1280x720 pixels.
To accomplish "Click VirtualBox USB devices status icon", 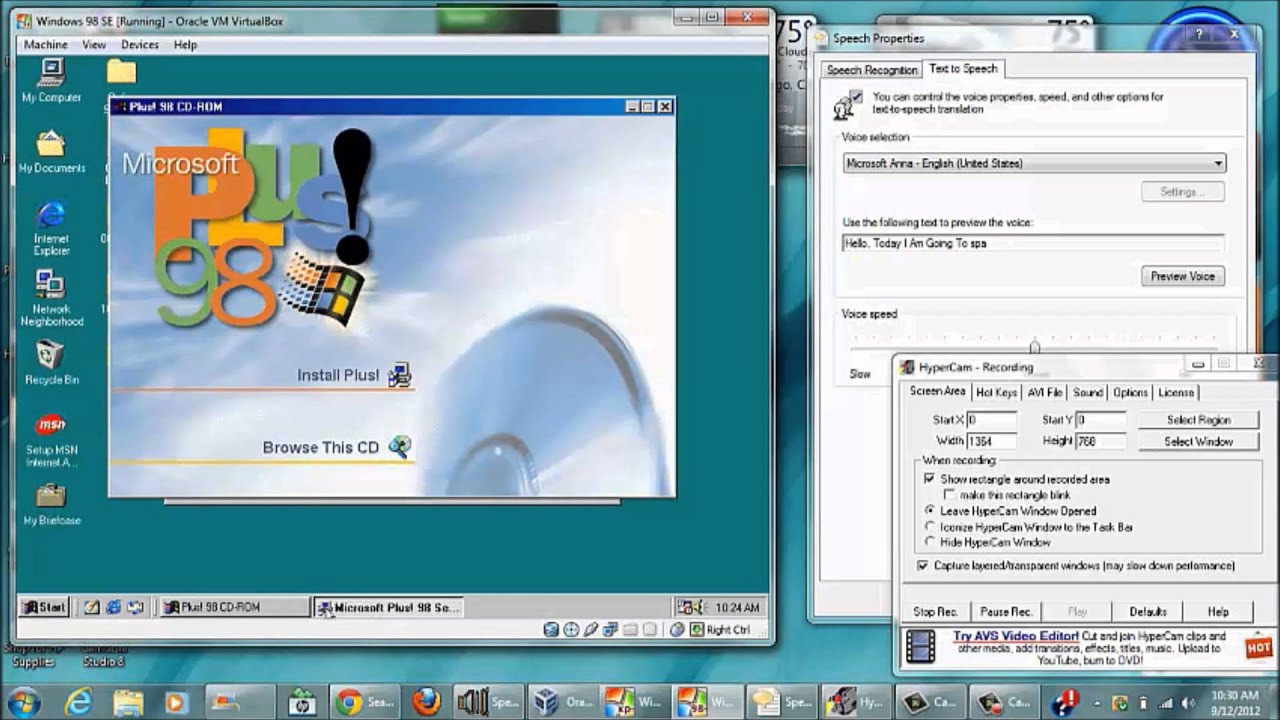I will pyautogui.click(x=591, y=630).
